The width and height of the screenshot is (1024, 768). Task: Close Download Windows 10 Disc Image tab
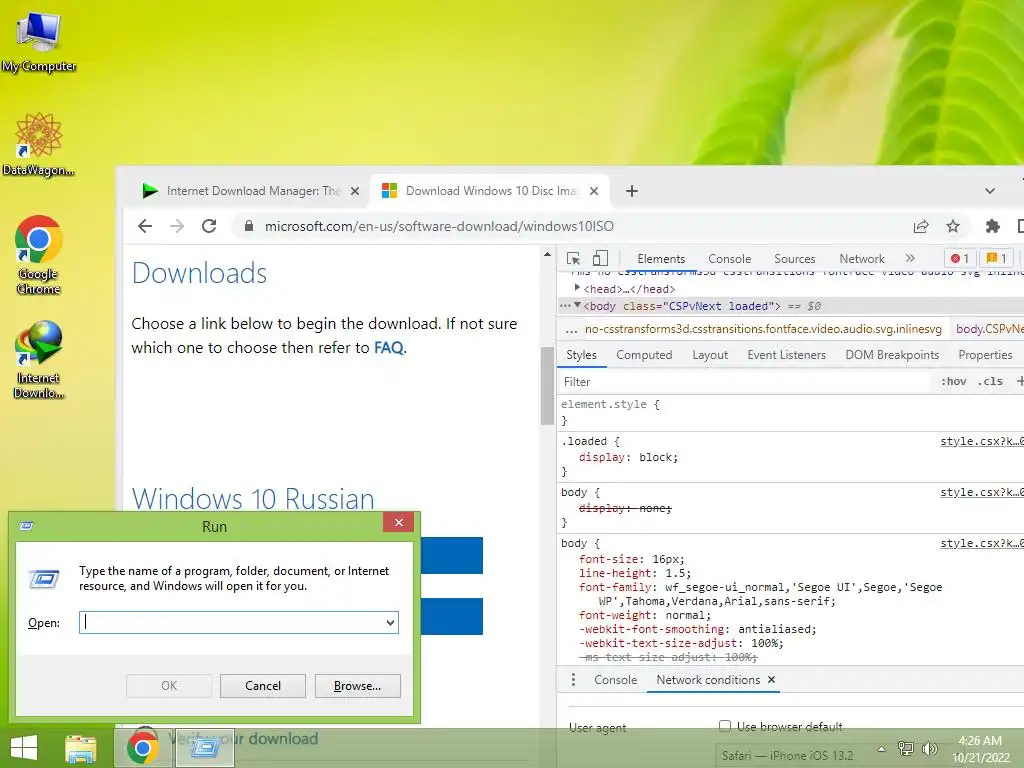point(594,191)
